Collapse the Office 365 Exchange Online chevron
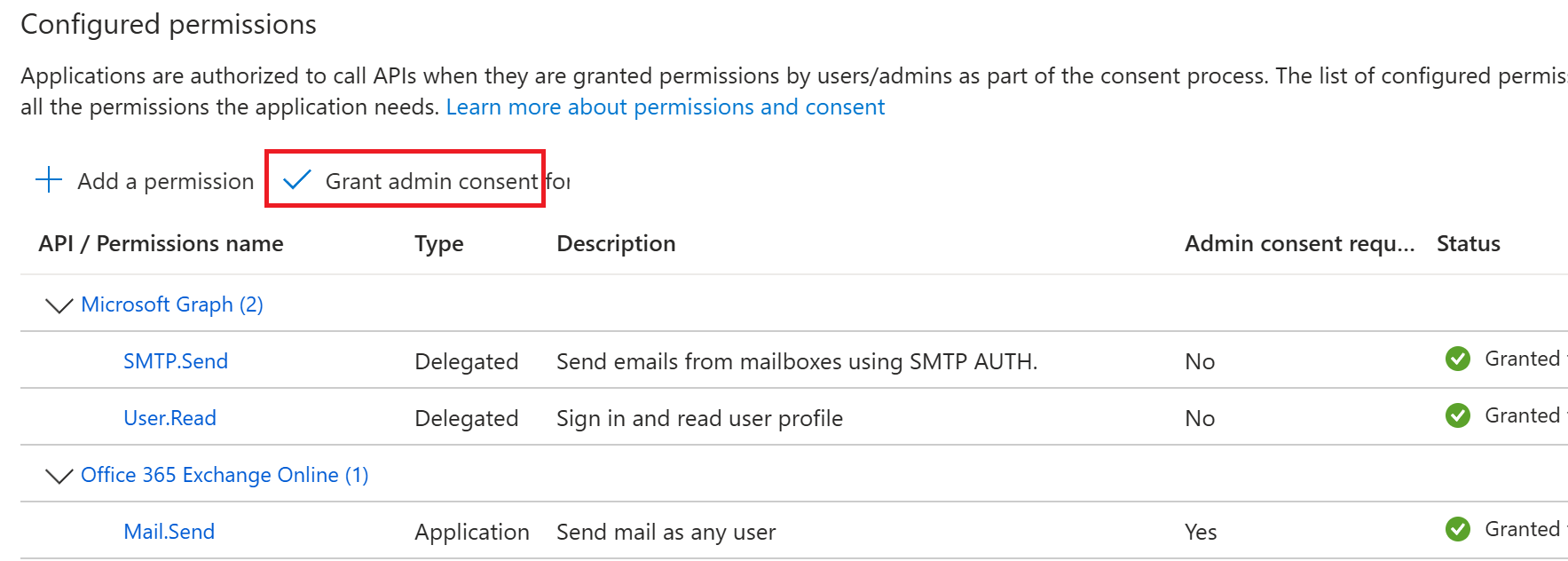The height and width of the screenshot is (561, 1568). [59, 476]
